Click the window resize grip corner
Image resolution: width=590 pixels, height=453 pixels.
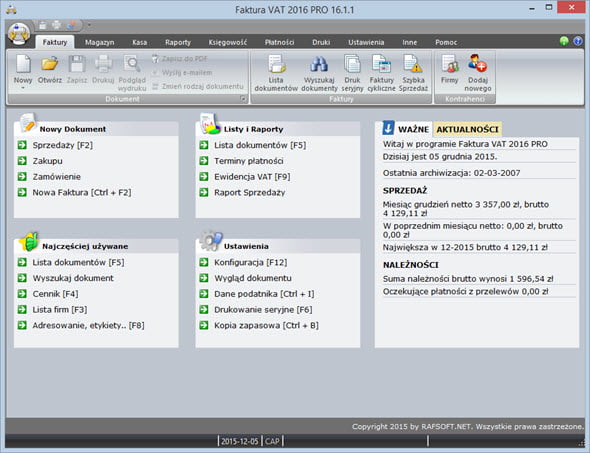pos(582,443)
